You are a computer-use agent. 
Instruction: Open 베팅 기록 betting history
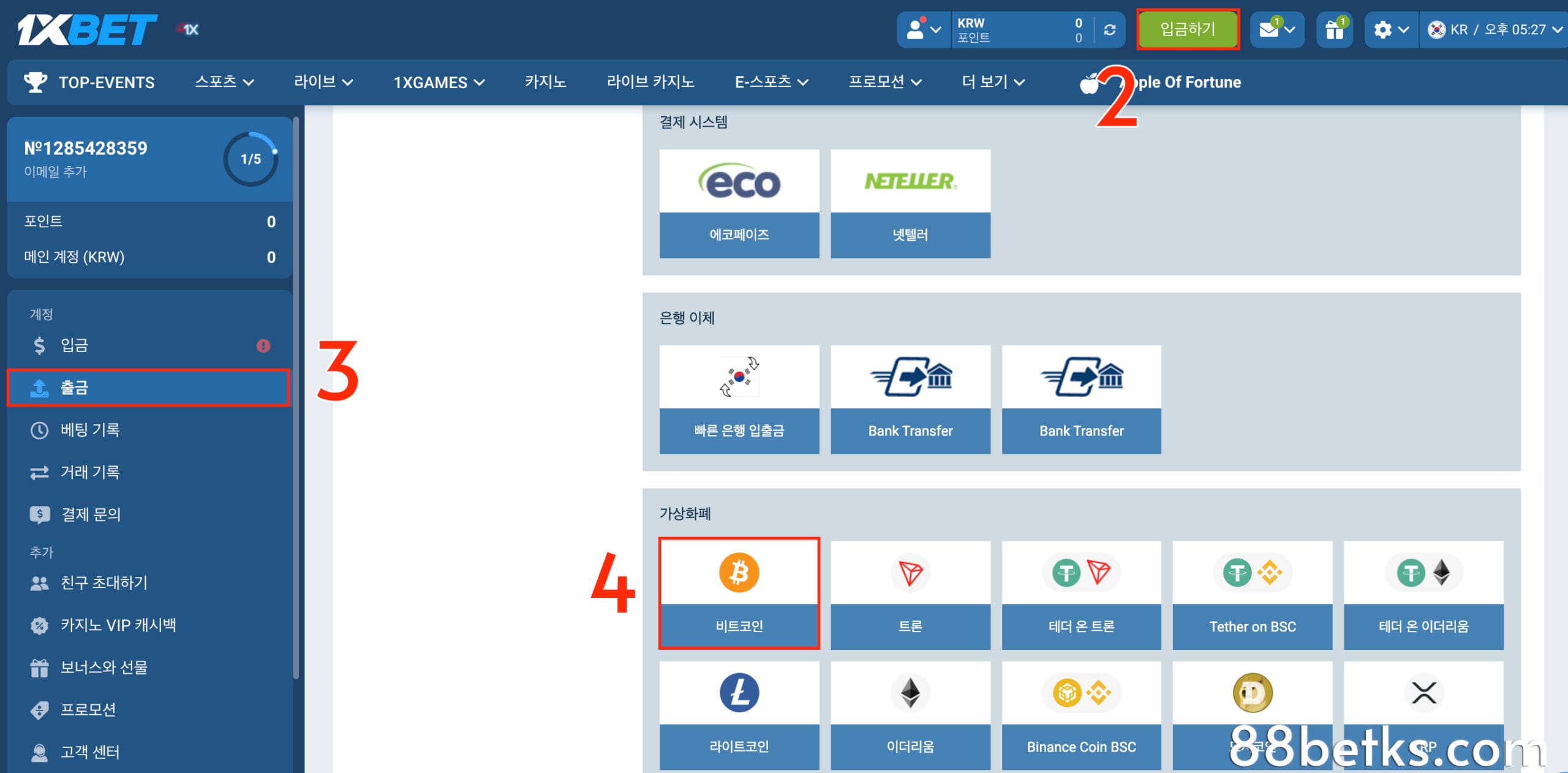pos(148,430)
